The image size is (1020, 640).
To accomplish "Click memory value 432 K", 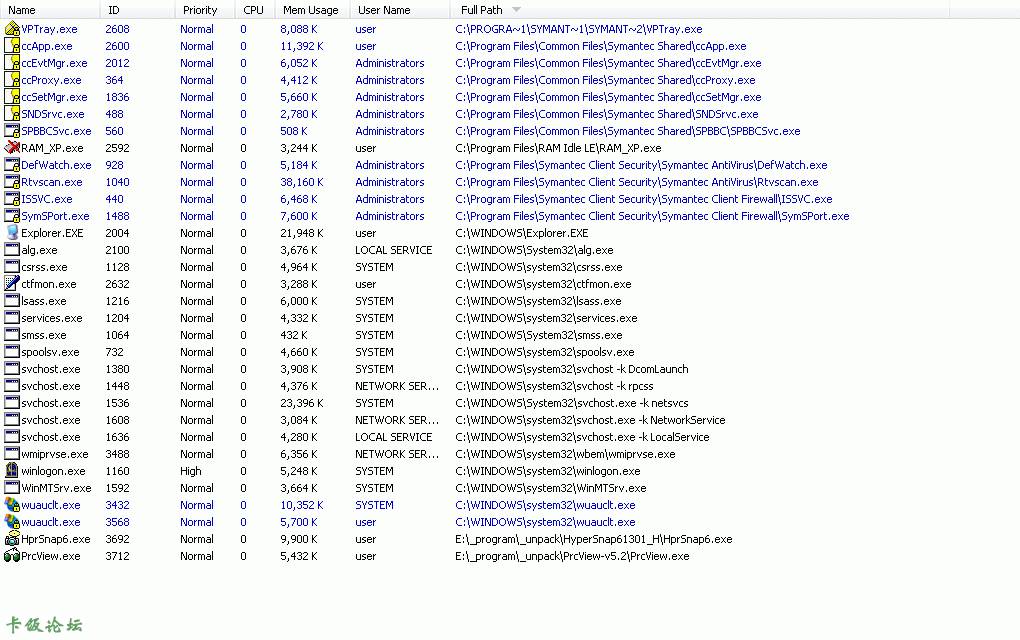I will pyautogui.click(x=294, y=335).
